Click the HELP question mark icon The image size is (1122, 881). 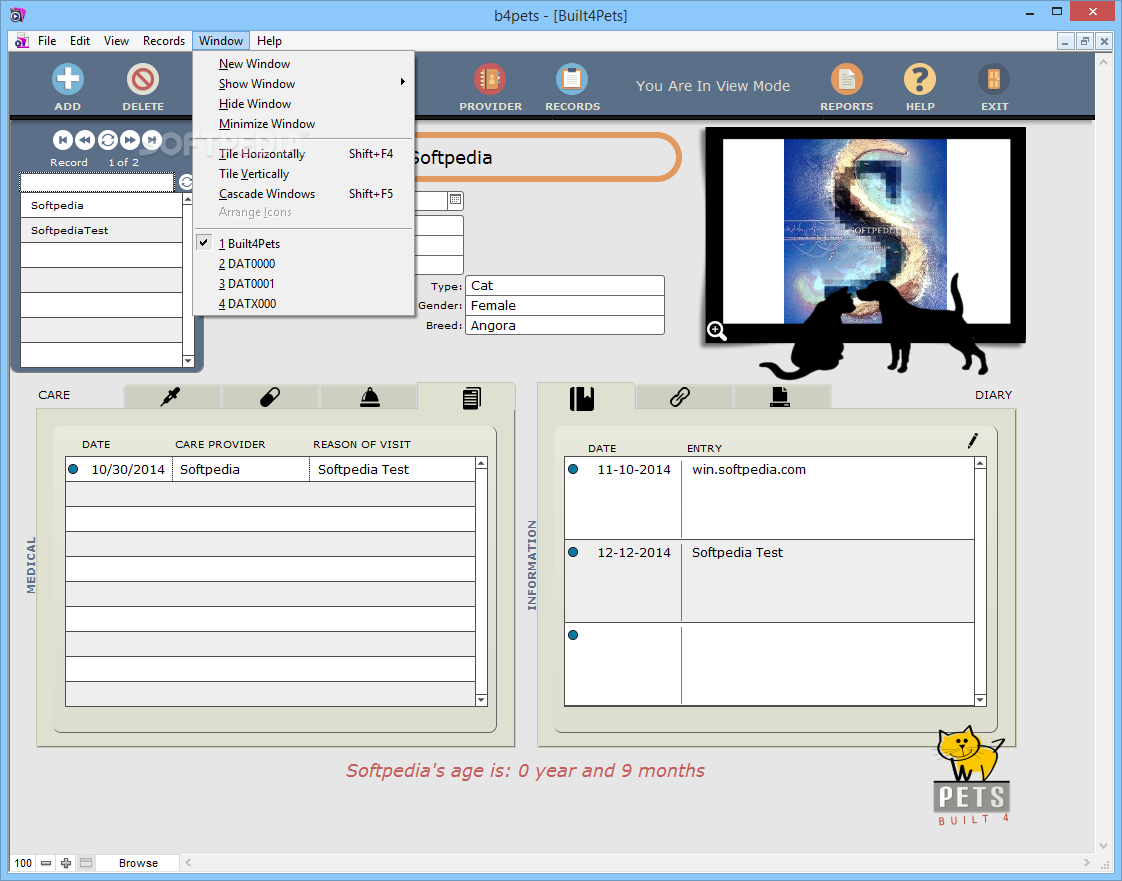point(919,79)
